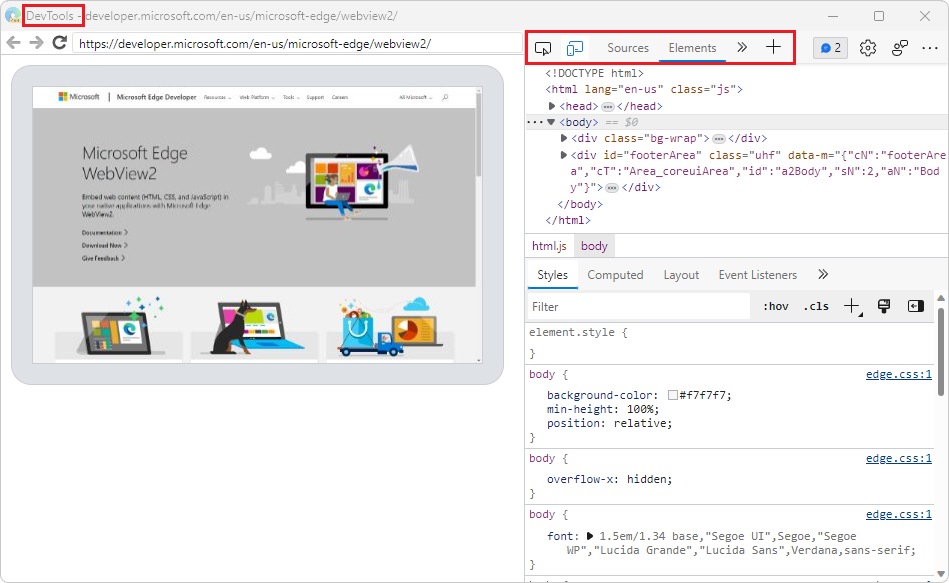Click the browser reload icon
The image size is (949, 583).
click(58, 43)
